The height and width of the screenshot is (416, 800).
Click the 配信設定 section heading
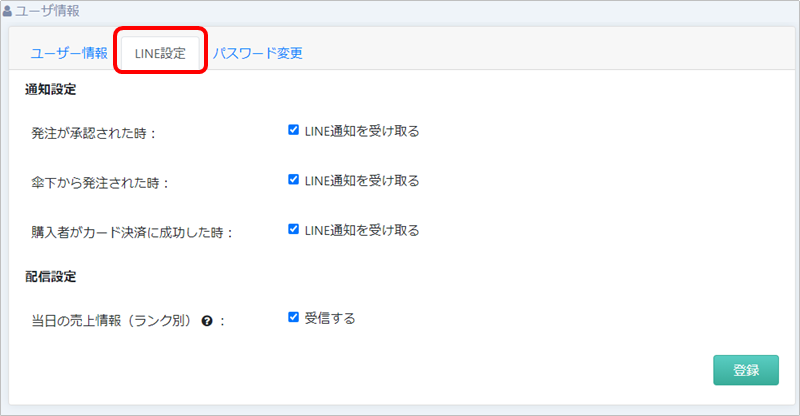[x=51, y=276]
